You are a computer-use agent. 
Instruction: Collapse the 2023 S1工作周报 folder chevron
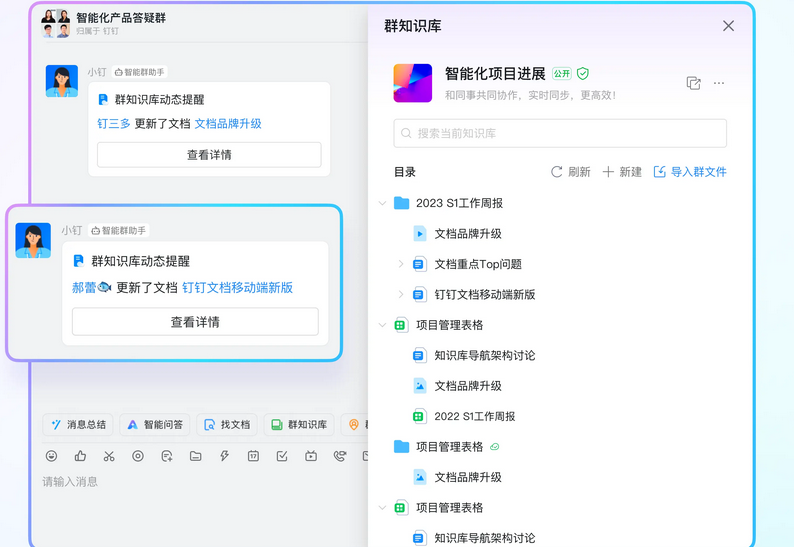click(382, 203)
